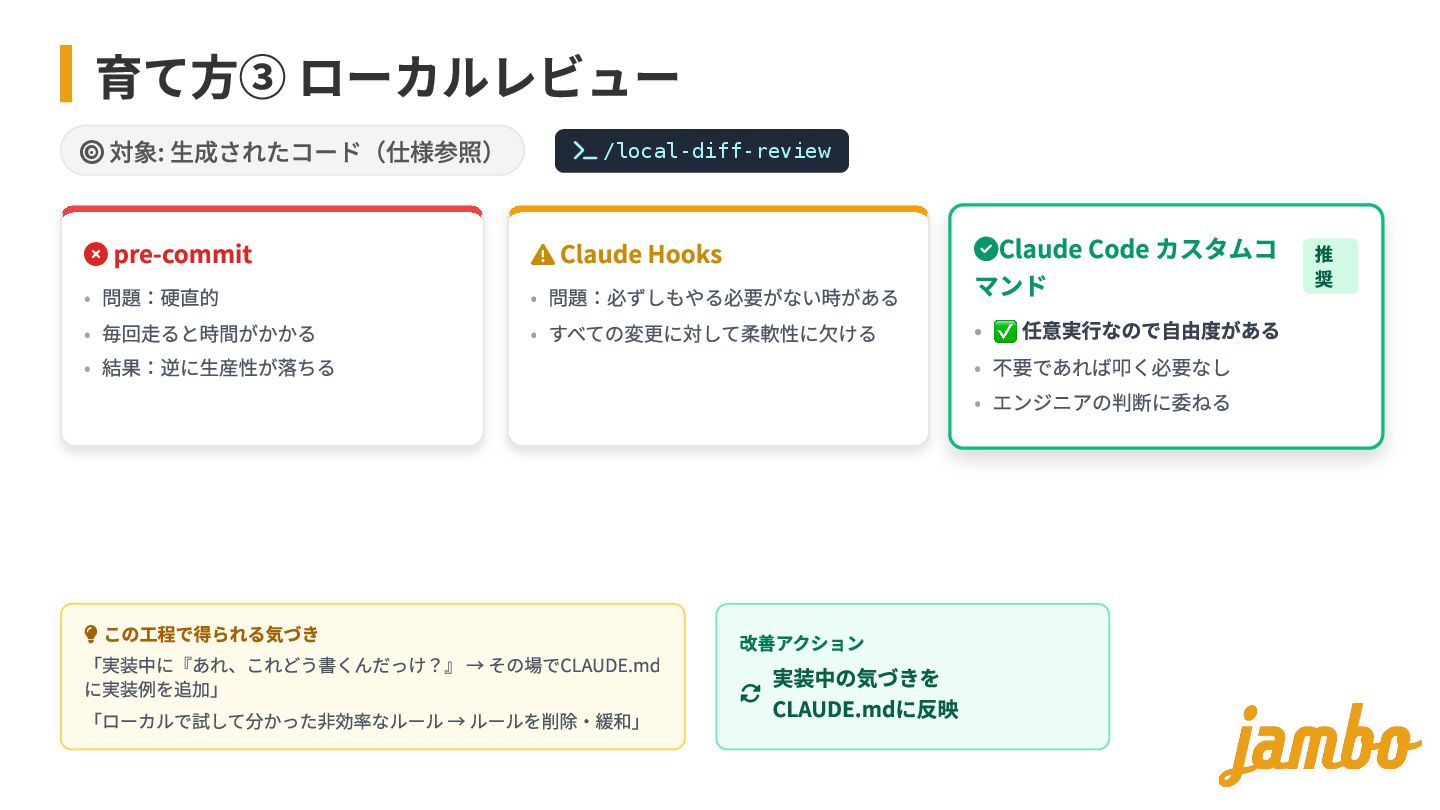Click the 推奨 badge
The height and width of the screenshot is (810, 1440).
[x=1329, y=266]
